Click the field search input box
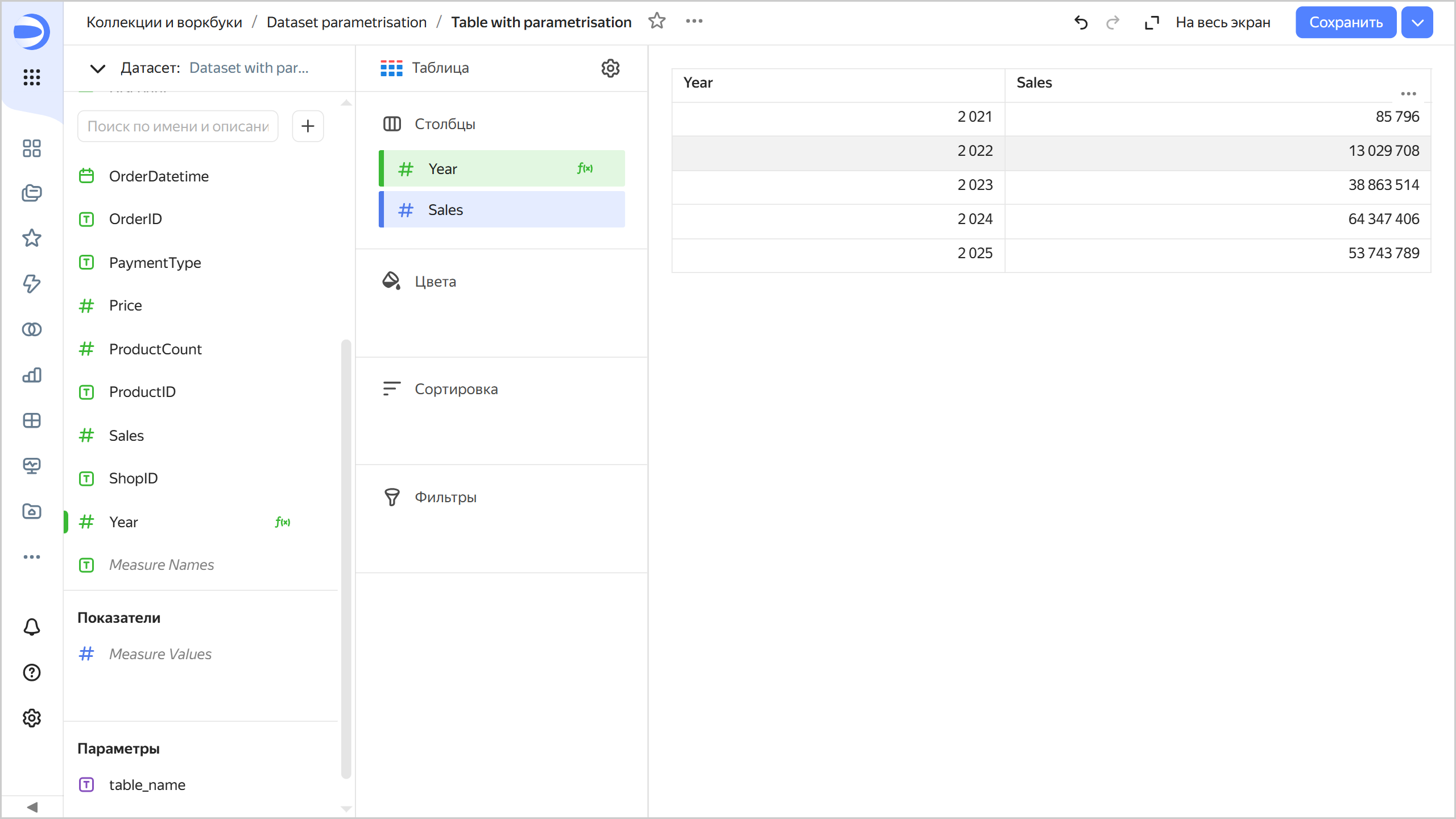Image resolution: width=1456 pixels, height=819 pixels. 177,126
